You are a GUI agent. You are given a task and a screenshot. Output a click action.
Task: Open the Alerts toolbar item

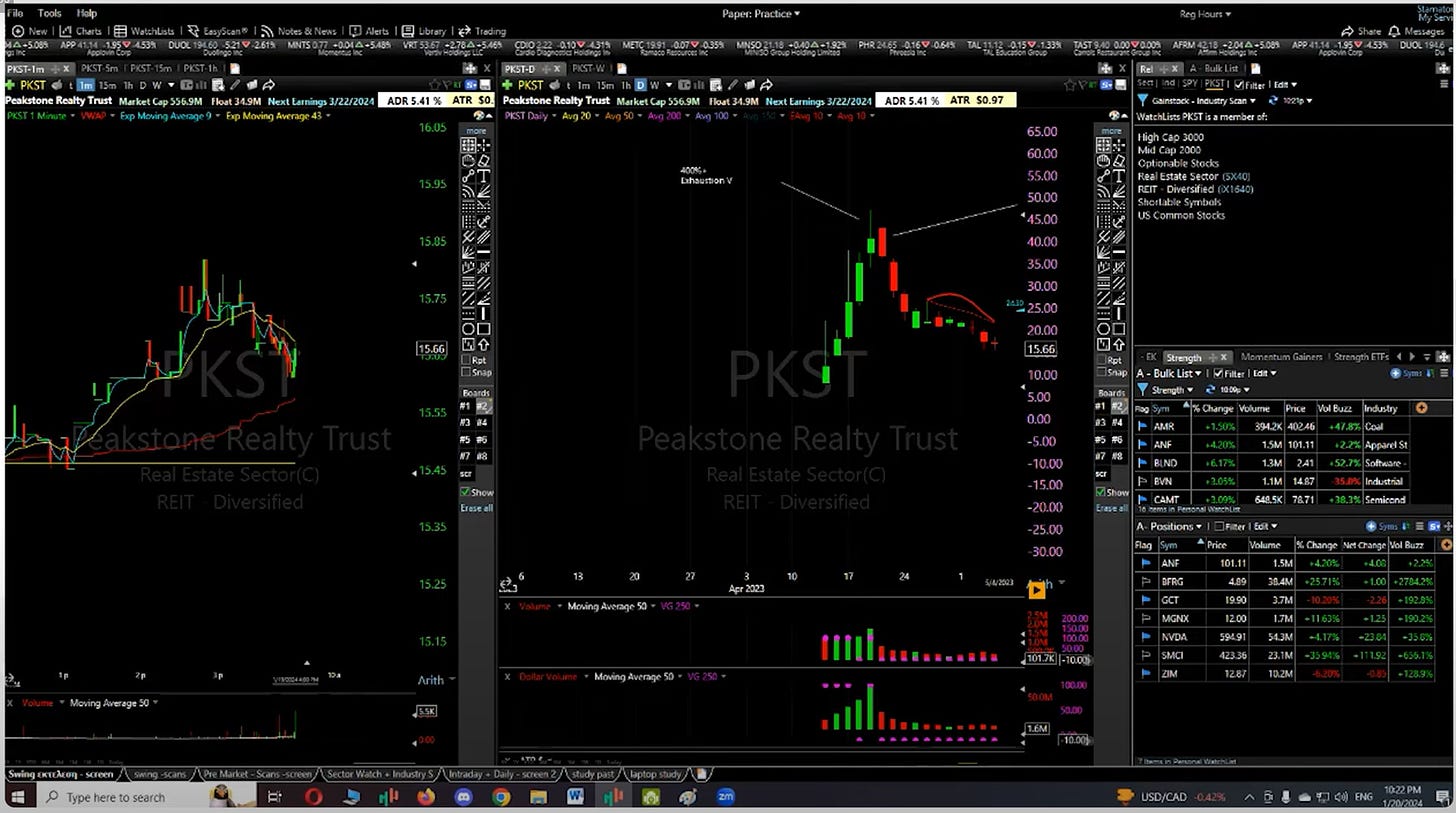(370, 31)
